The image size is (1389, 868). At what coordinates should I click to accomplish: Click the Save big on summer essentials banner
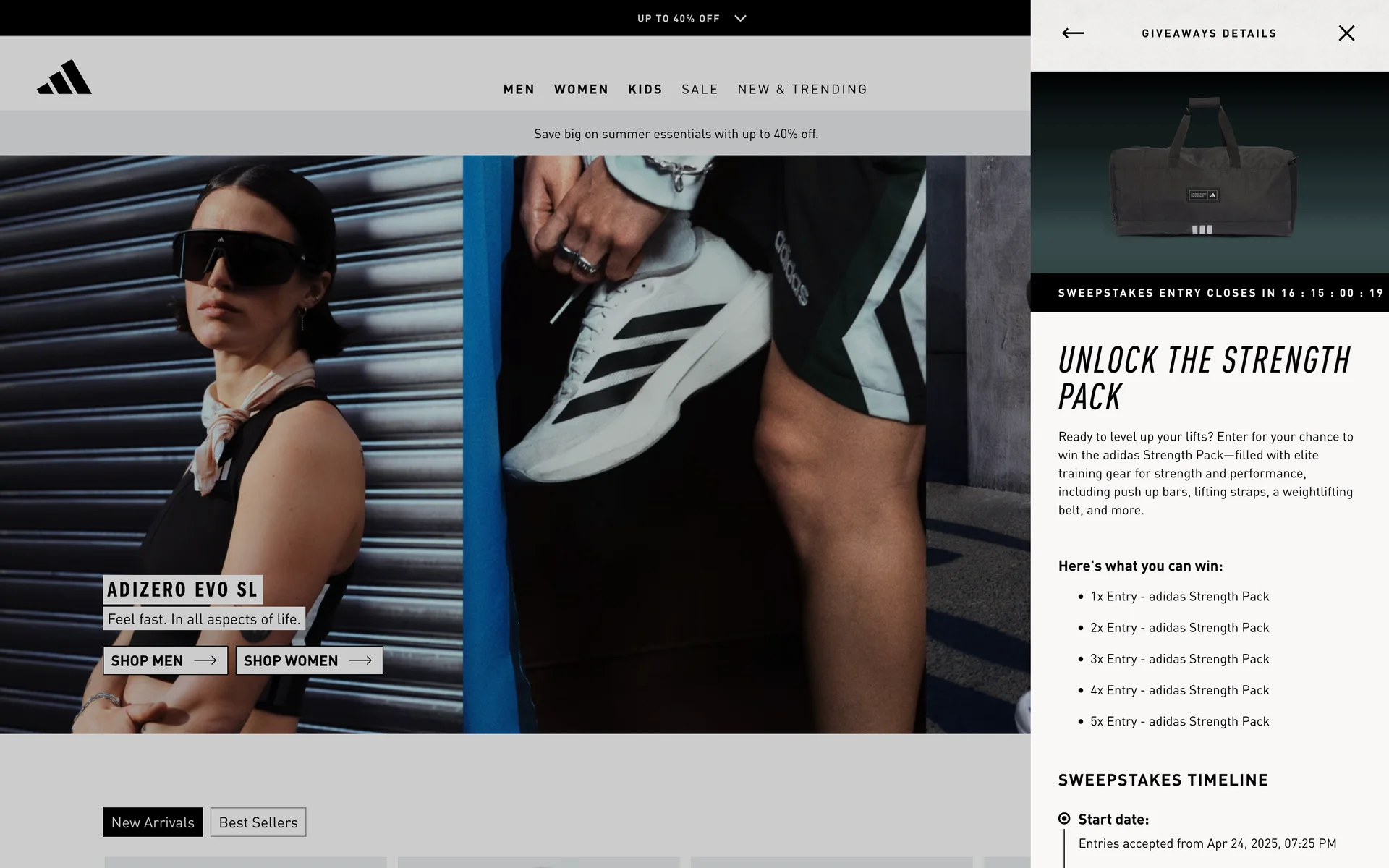676,134
